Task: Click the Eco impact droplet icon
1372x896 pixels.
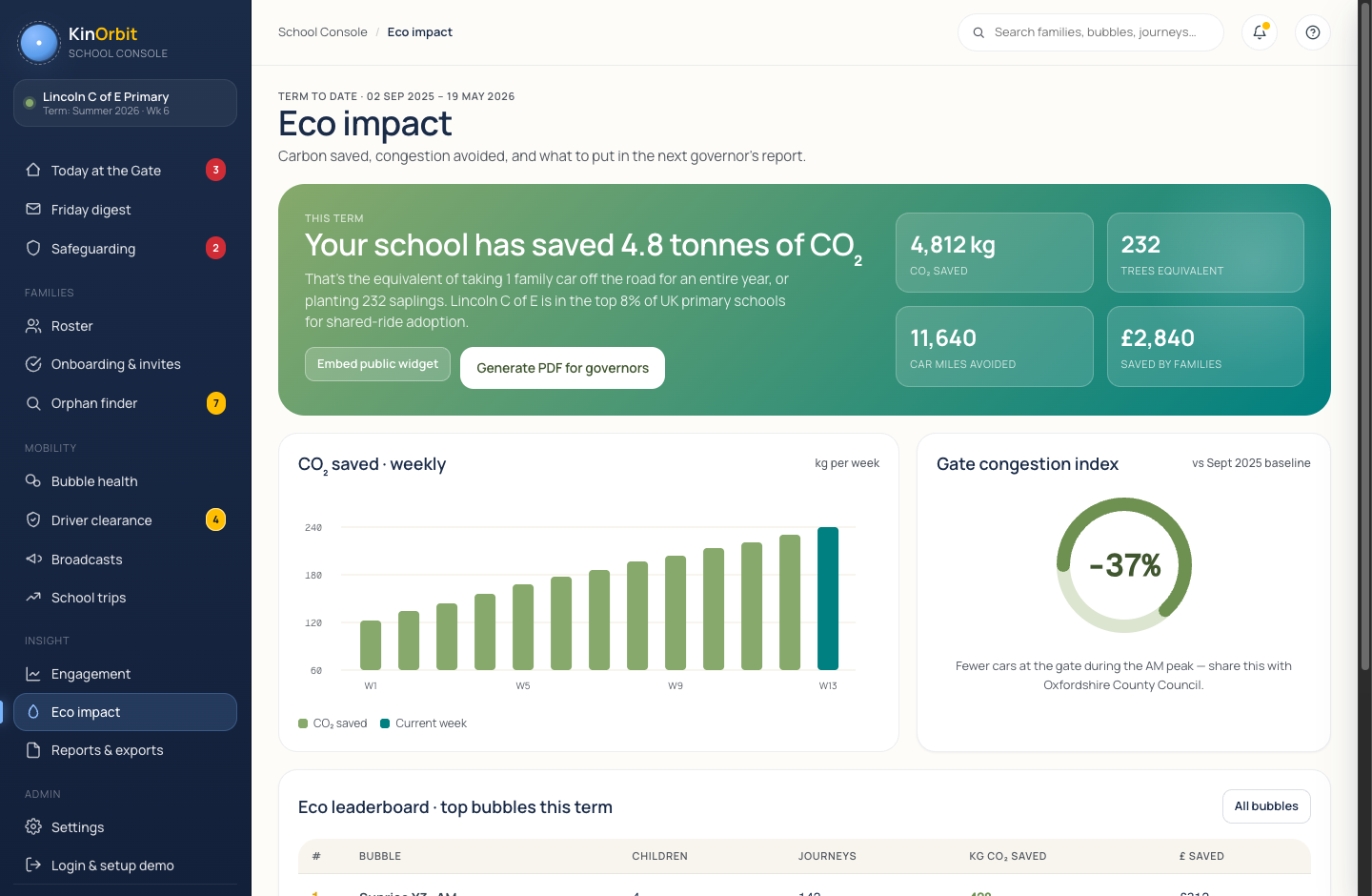Action: click(x=33, y=712)
